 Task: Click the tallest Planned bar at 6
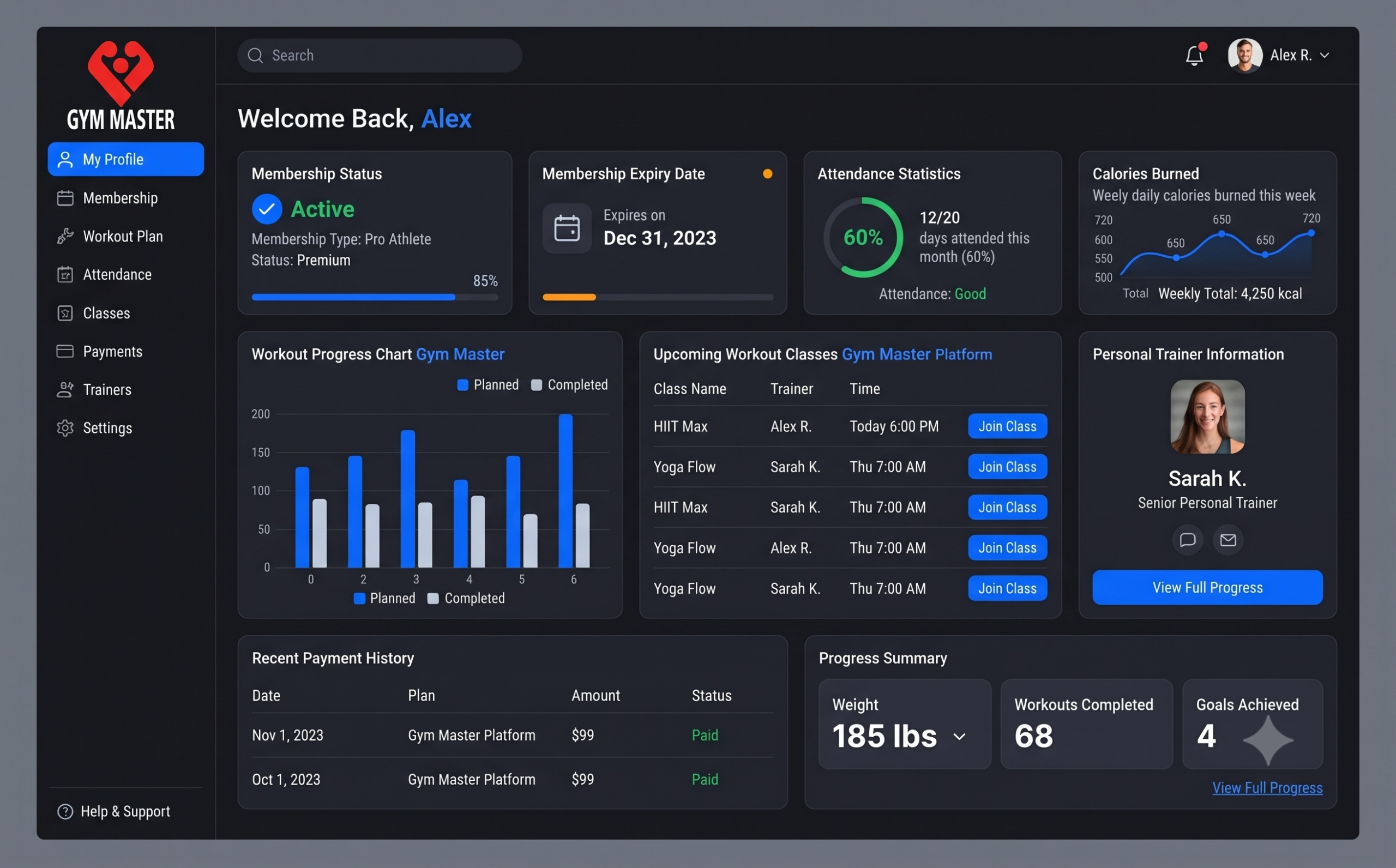tap(566, 491)
